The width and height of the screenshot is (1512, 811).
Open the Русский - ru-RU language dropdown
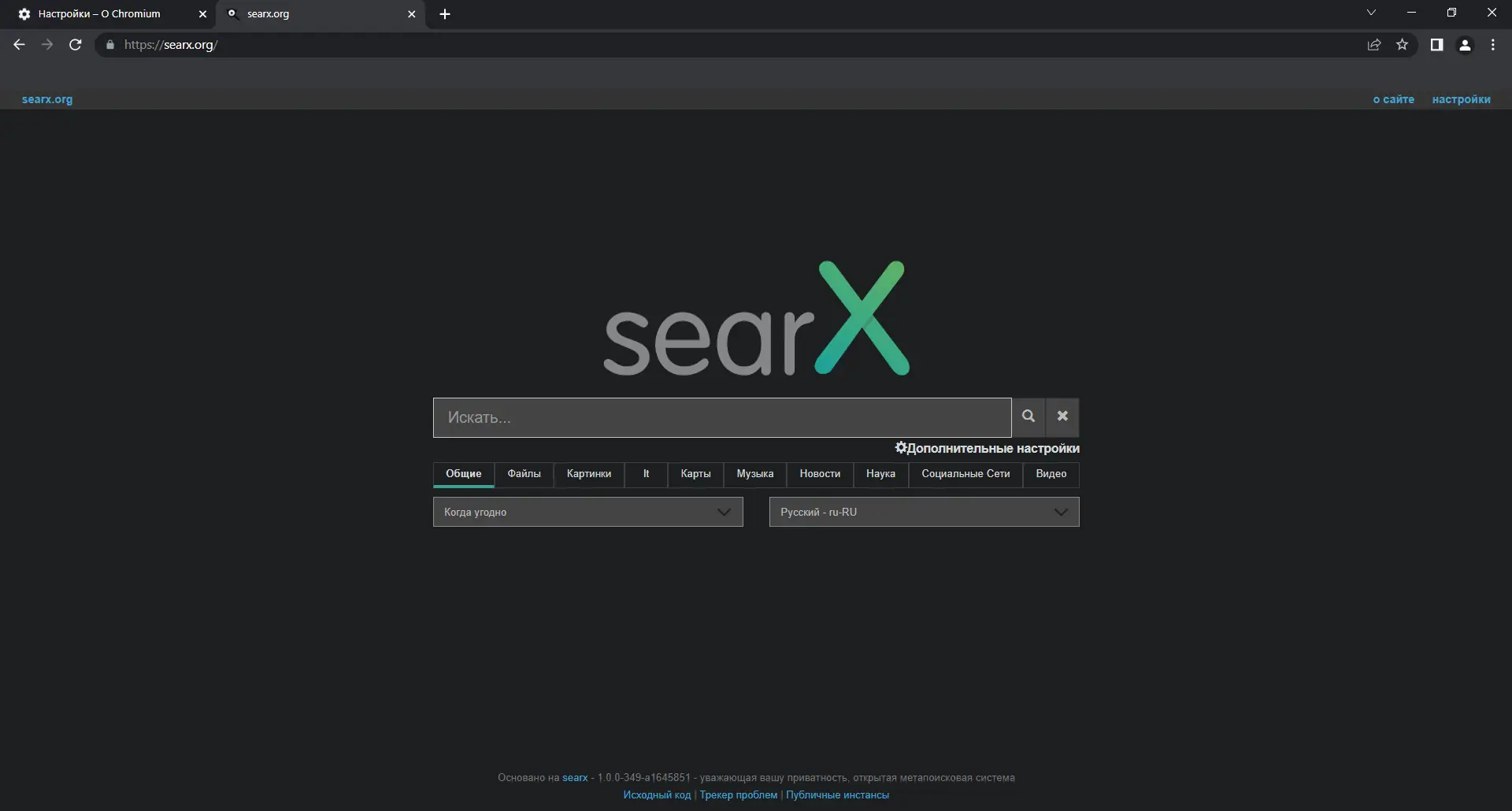(925, 512)
